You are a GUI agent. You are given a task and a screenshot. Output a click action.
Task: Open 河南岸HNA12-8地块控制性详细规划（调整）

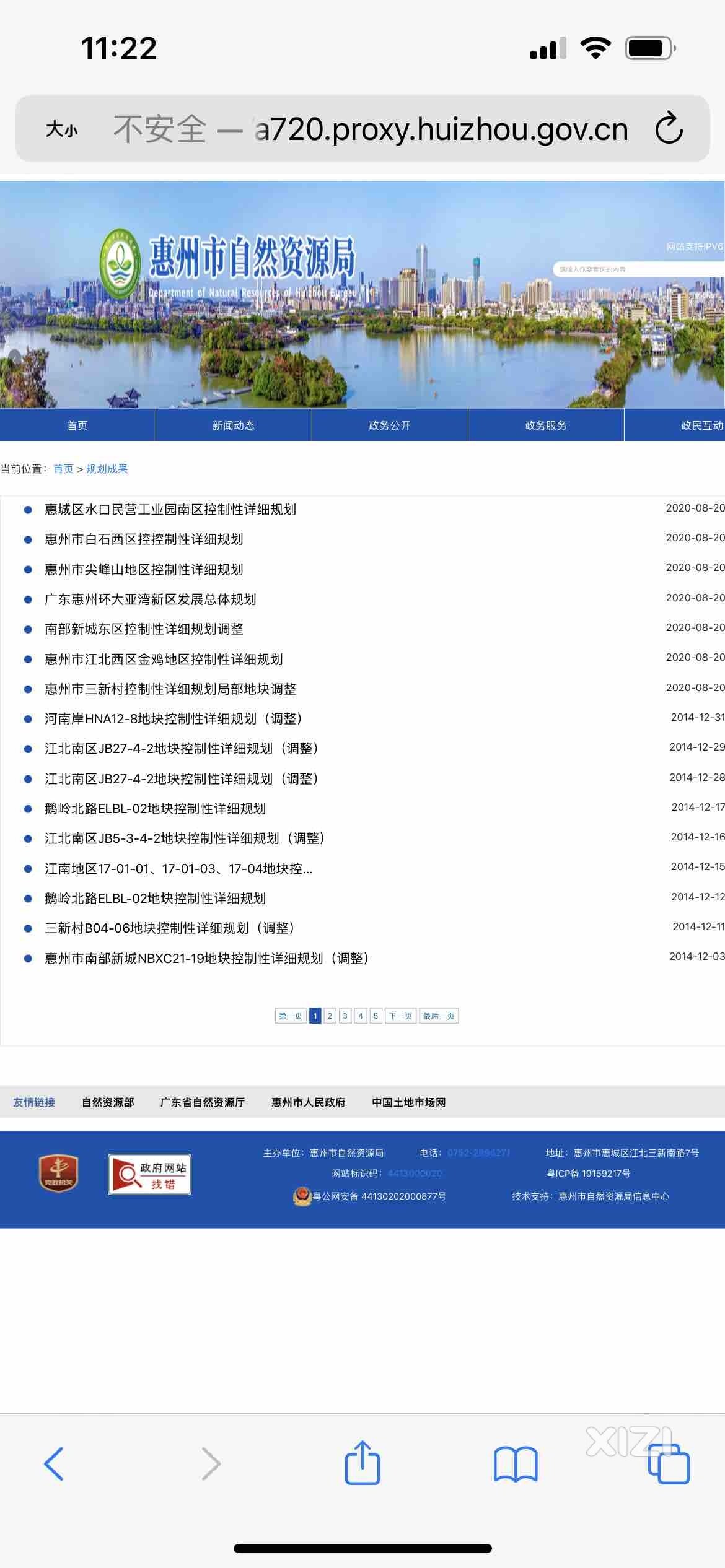(174, 718)
